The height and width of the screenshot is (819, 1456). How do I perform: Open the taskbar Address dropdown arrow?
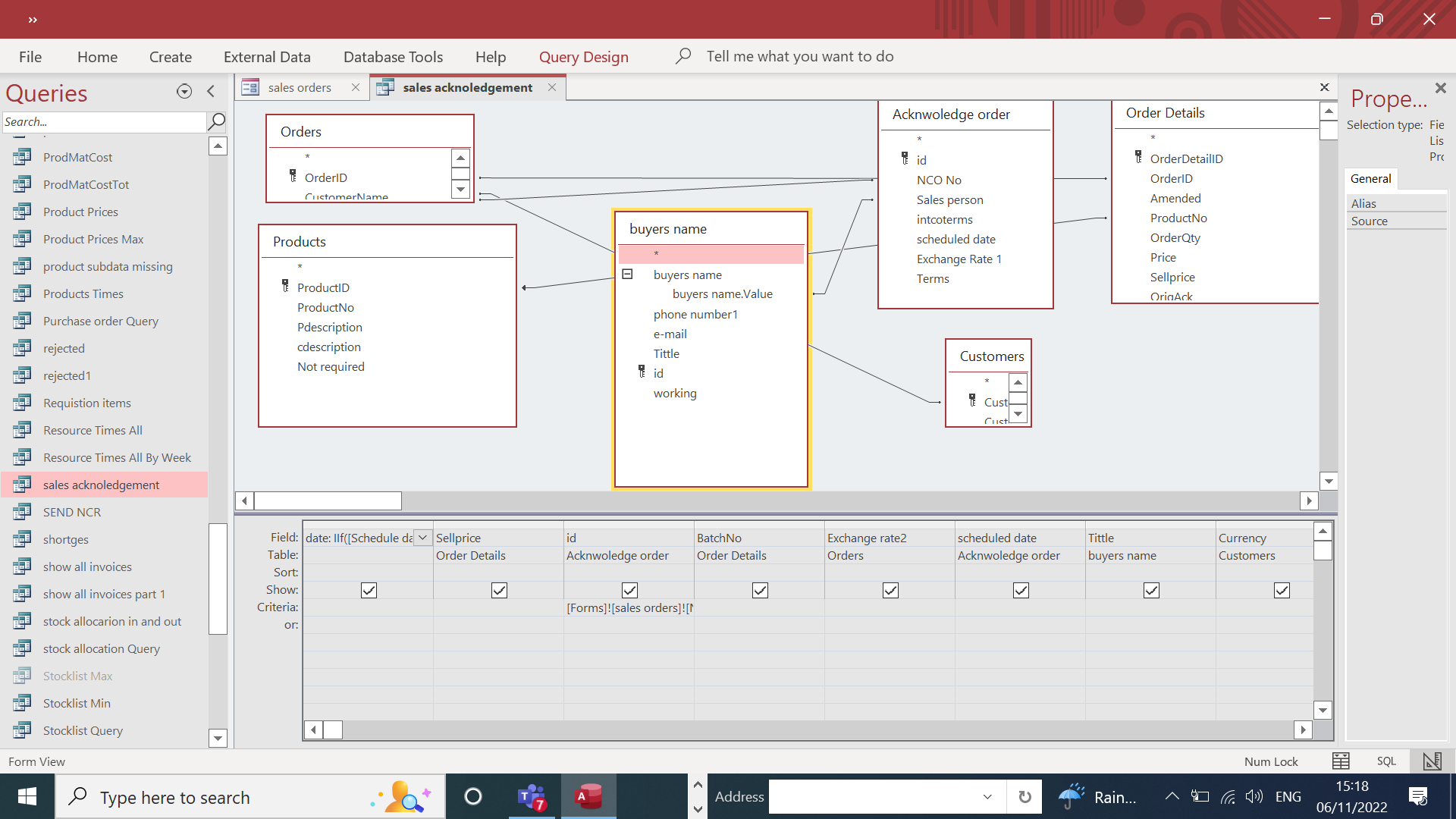click(x=987, y=797)
